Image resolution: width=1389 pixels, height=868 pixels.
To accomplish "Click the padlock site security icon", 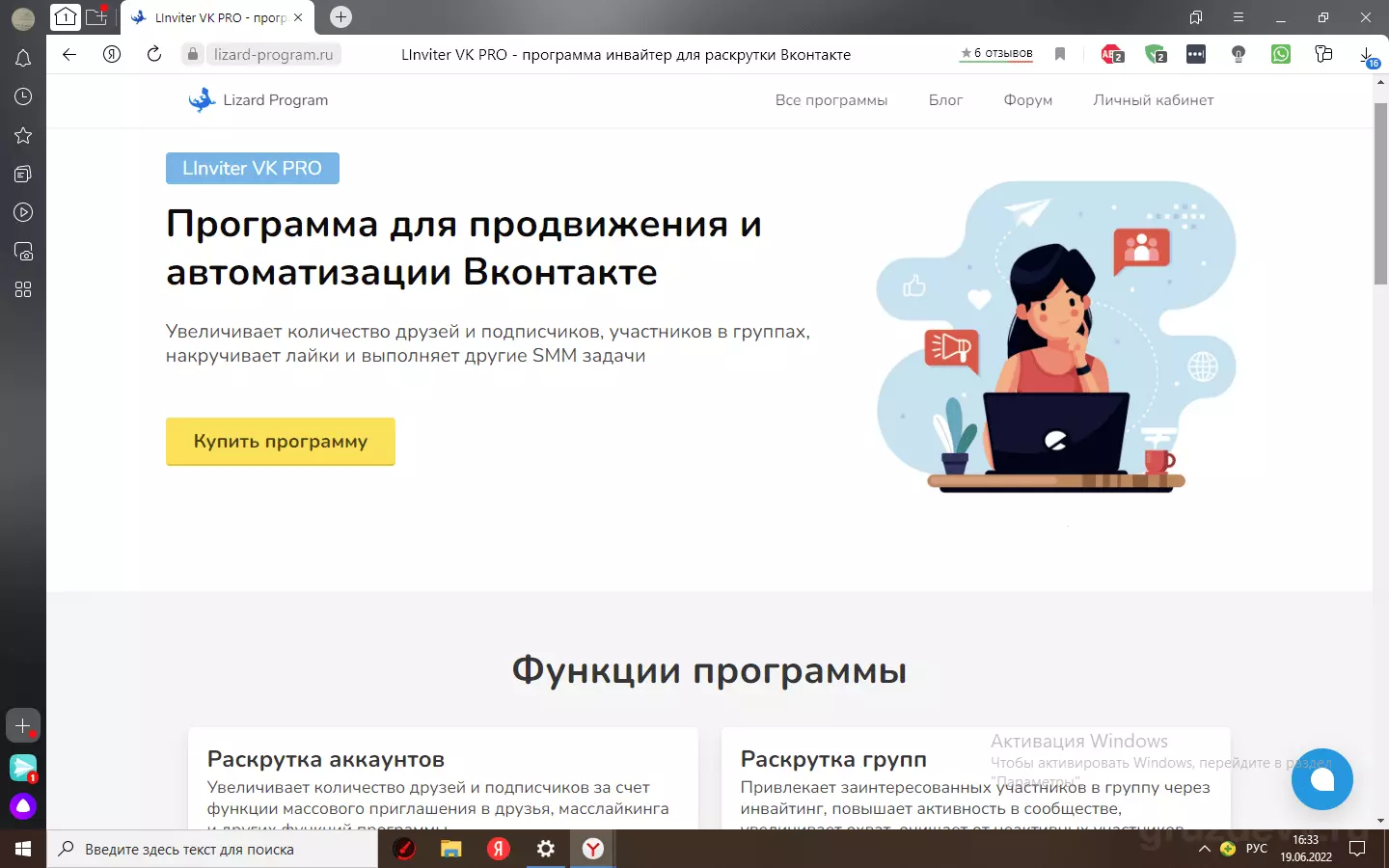I will point(193,54).
